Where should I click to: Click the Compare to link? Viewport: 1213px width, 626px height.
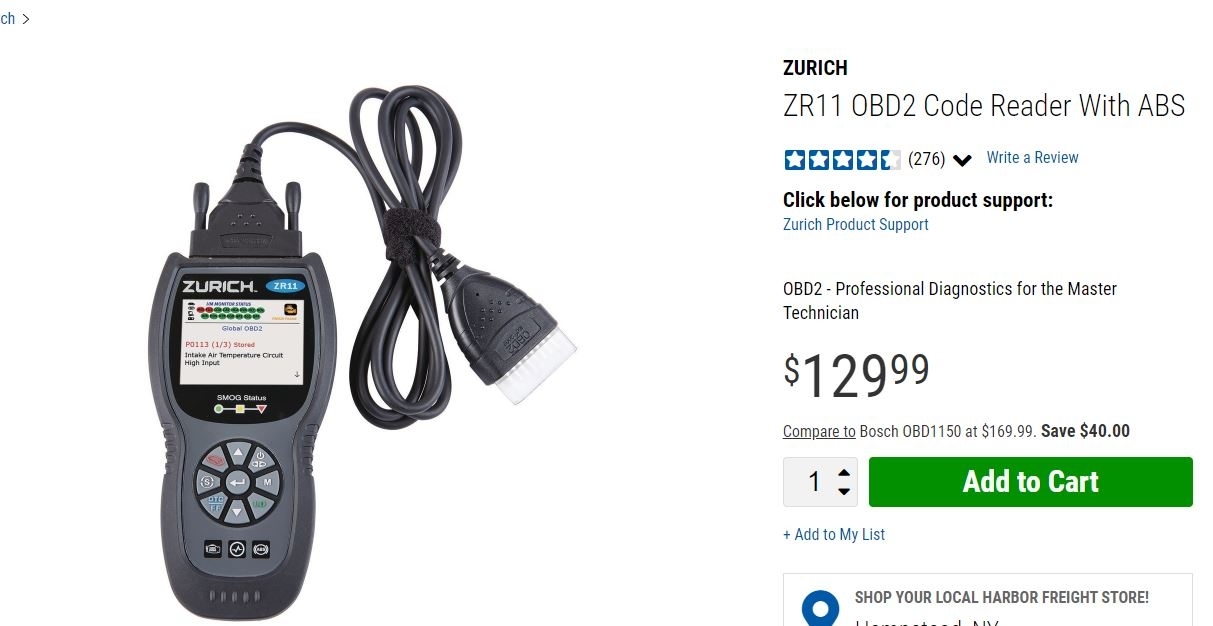point(819,432)
